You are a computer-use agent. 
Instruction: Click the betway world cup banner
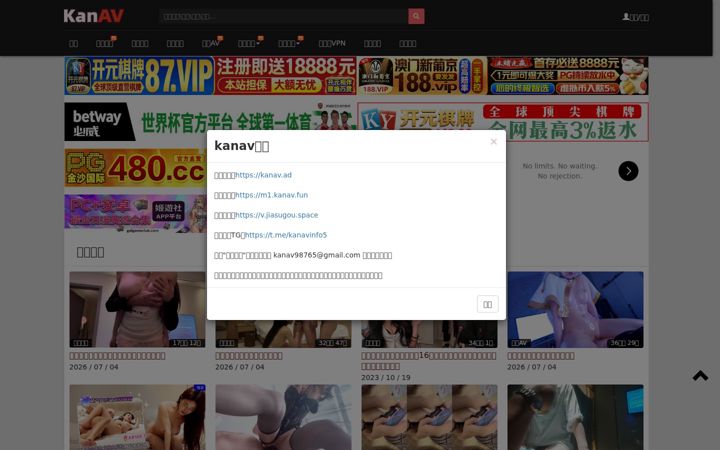(210, 122)
